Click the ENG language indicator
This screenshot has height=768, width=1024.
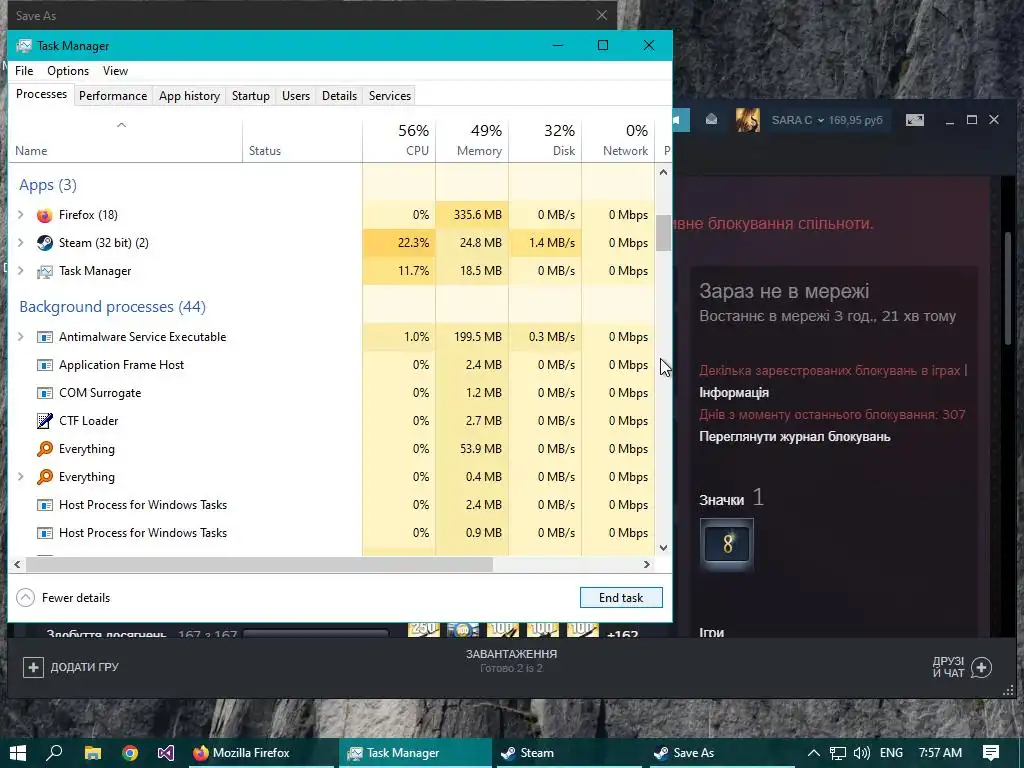coord(891,753)
